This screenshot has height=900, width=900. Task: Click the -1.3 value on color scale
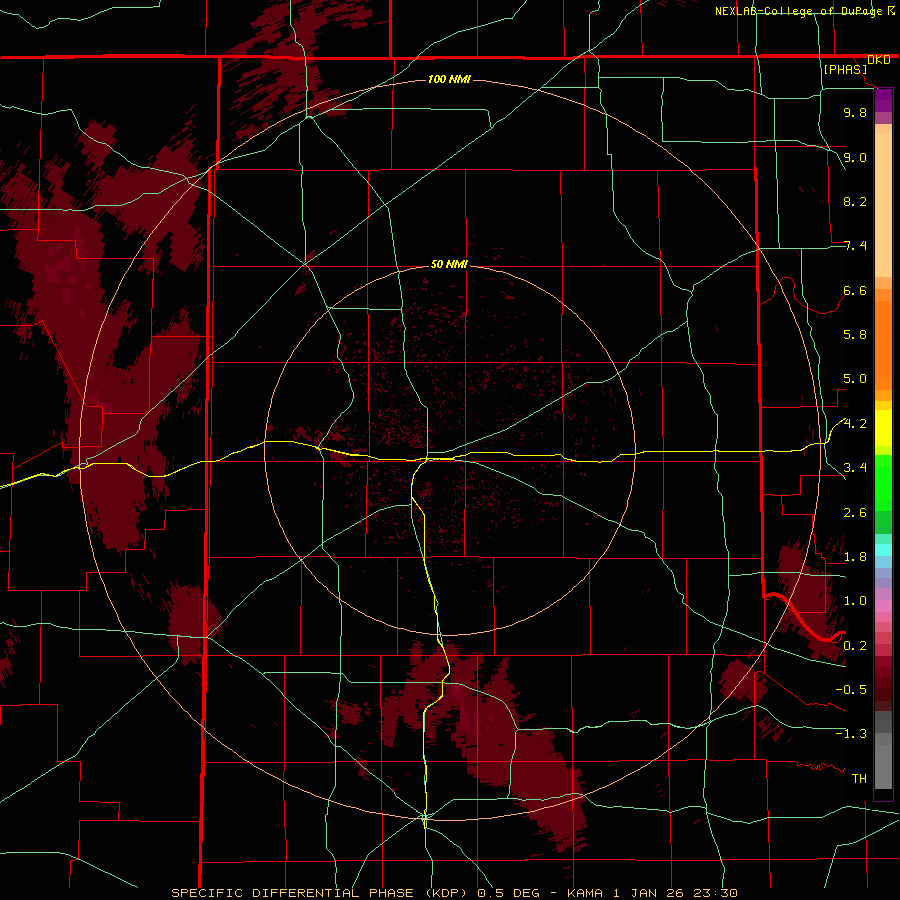click(x=851, y=734)
